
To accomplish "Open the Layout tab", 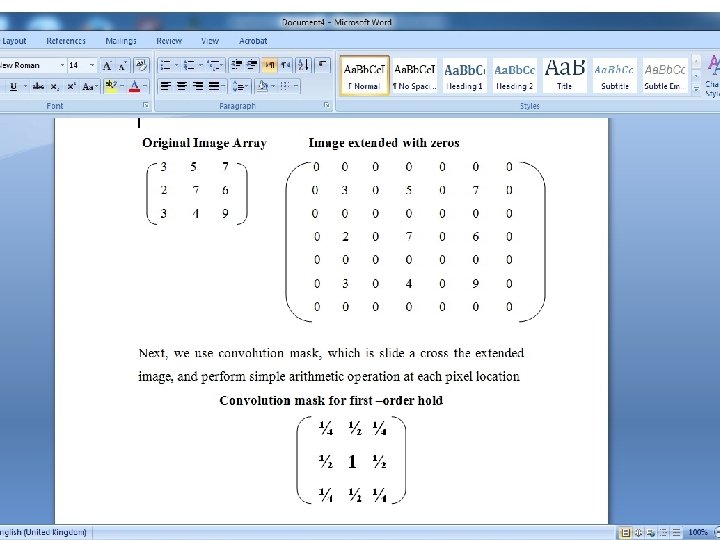I will (14, 41).
